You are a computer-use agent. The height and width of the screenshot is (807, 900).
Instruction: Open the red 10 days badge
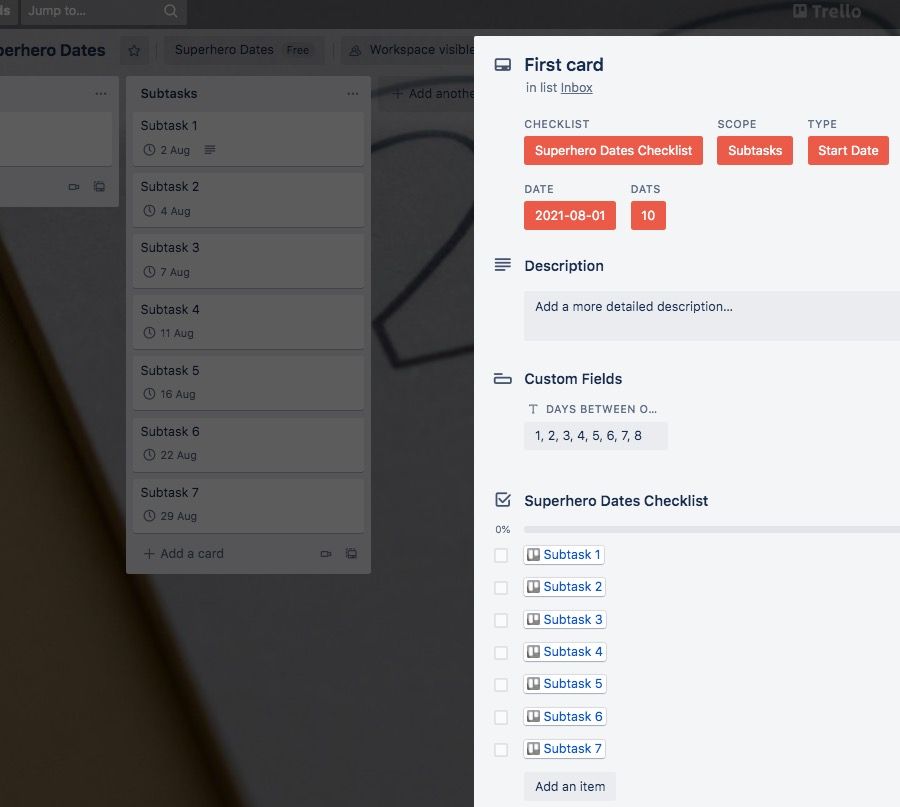648,215
